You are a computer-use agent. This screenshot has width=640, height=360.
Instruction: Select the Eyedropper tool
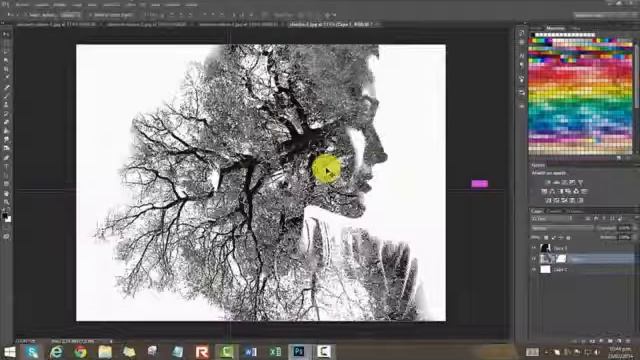click(x=6, y=78)
